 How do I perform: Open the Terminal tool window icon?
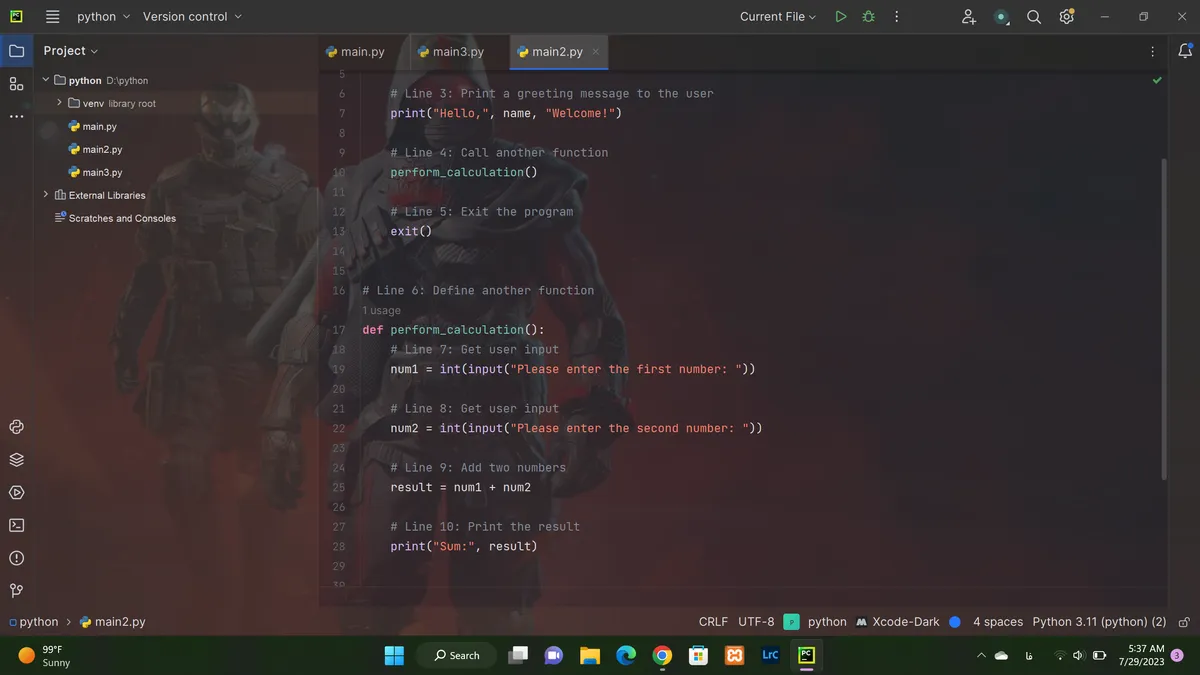(16, 525)
